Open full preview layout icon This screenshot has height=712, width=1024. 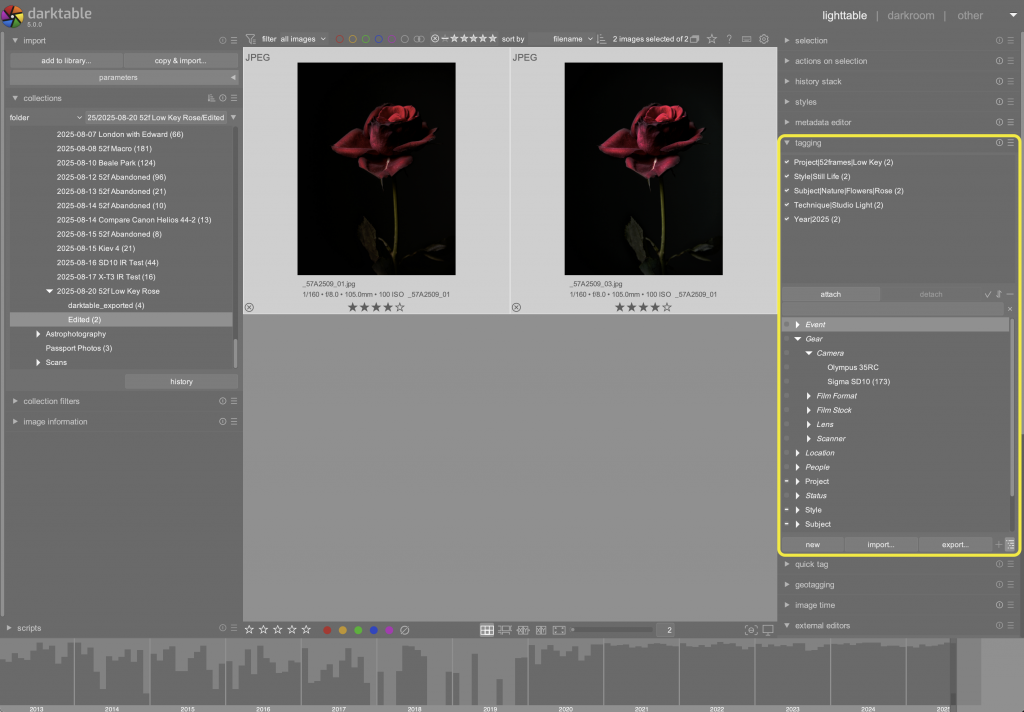559,630
